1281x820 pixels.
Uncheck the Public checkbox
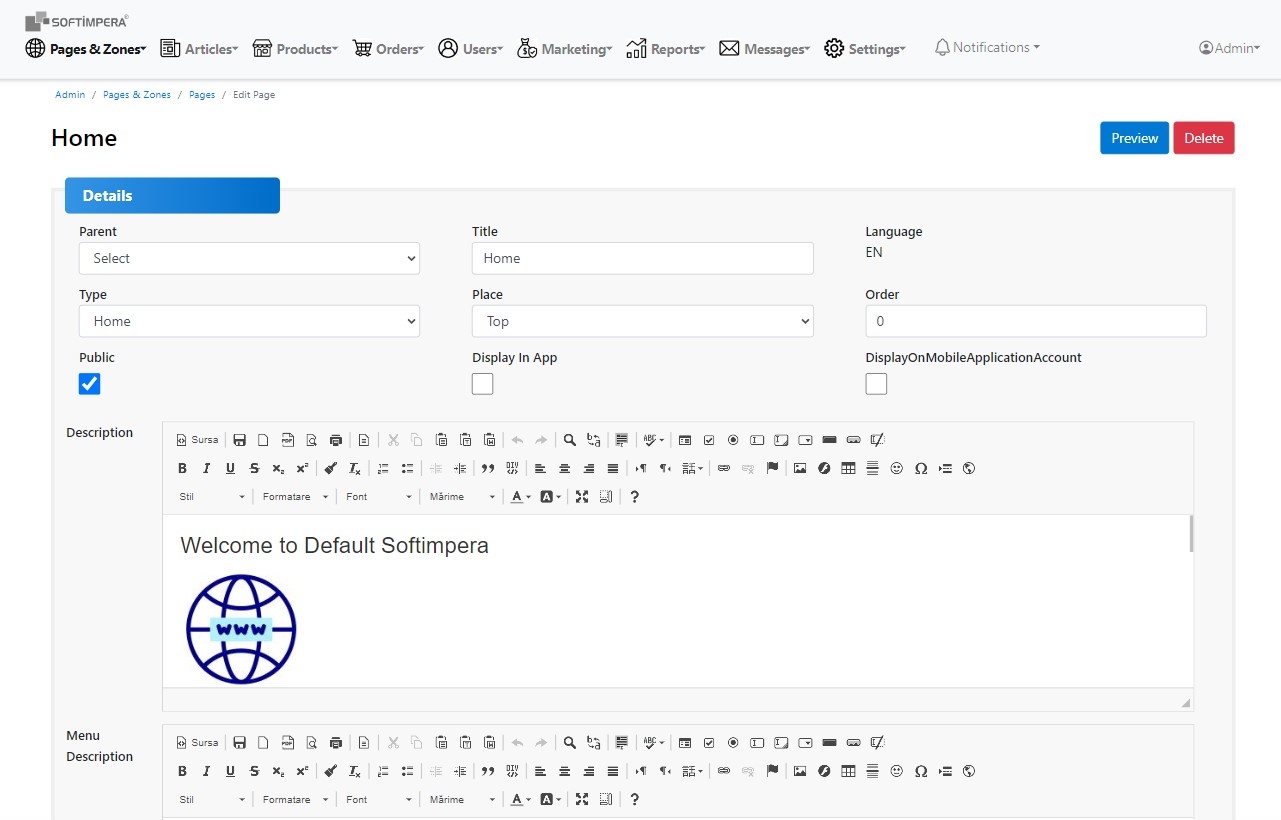90,384
